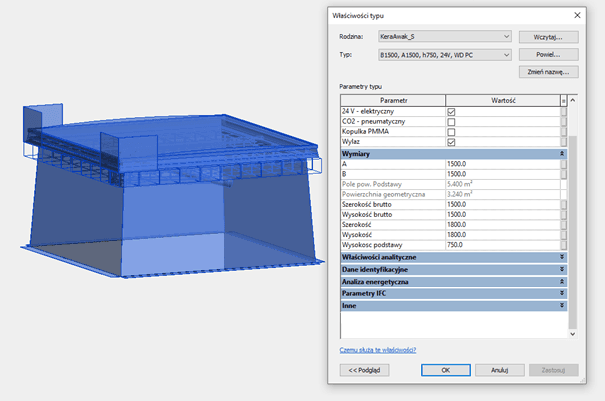The width and height of the screenshot is (605, 401).
Task: Confirm with the OK button
Action: [x=446, y=370]
